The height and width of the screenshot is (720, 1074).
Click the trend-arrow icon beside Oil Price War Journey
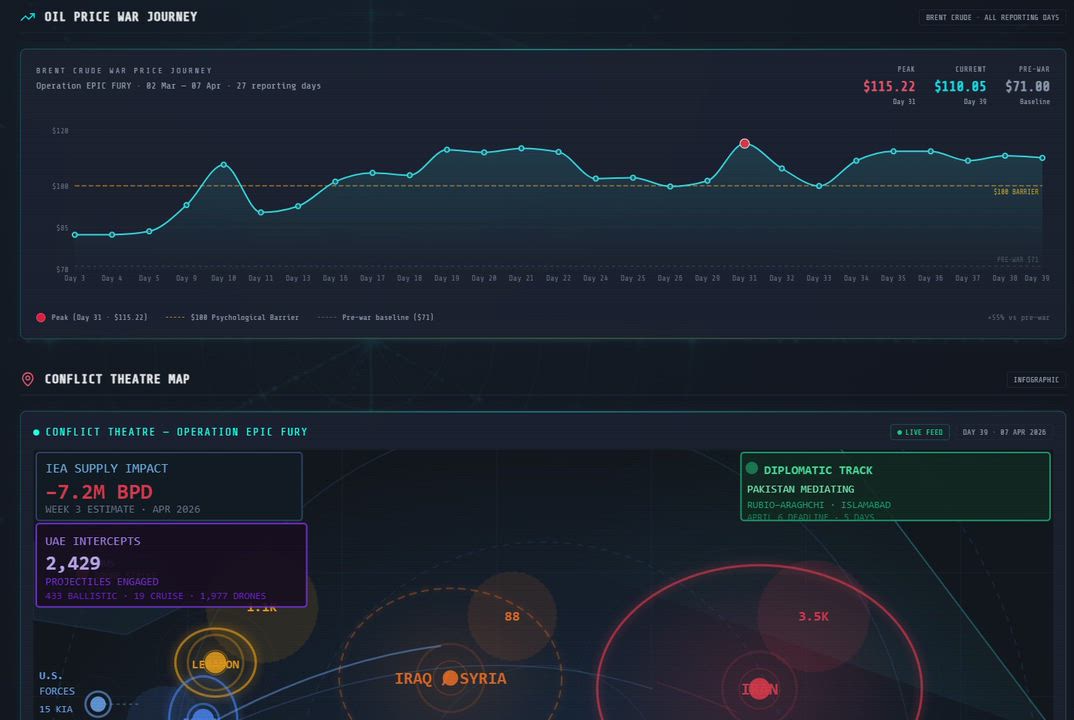pos(27,17)
